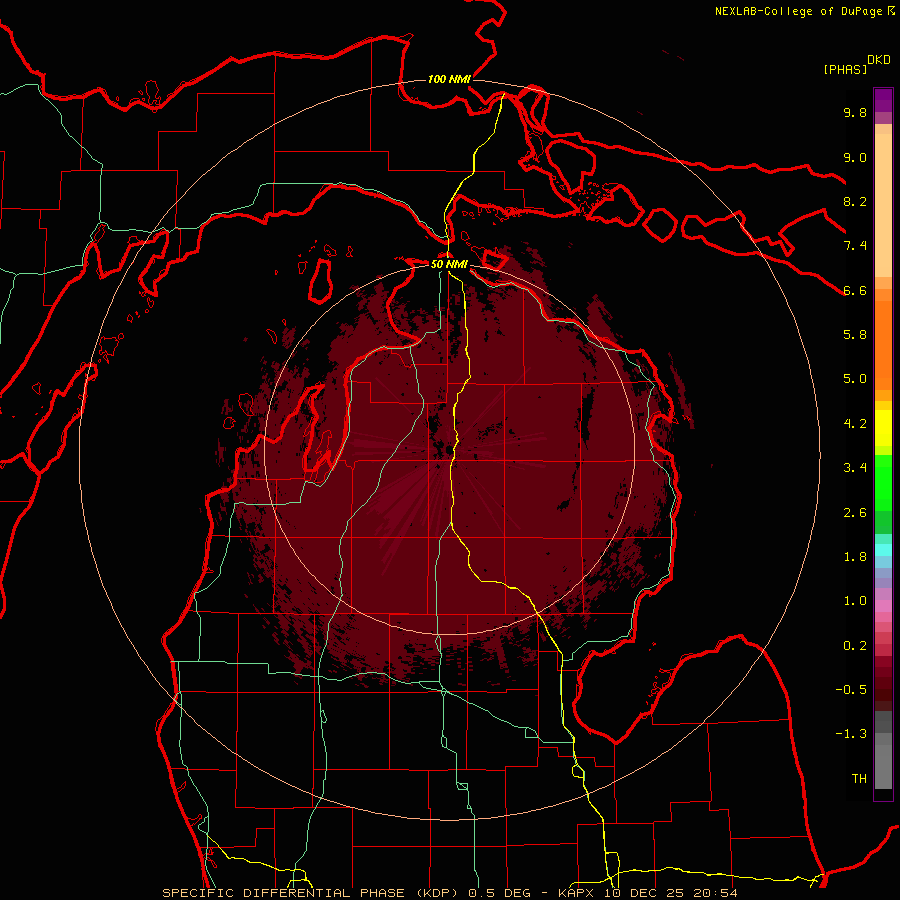Click the bright green color bar segment
The image size is (900, 900).
(x=883, y=483)
